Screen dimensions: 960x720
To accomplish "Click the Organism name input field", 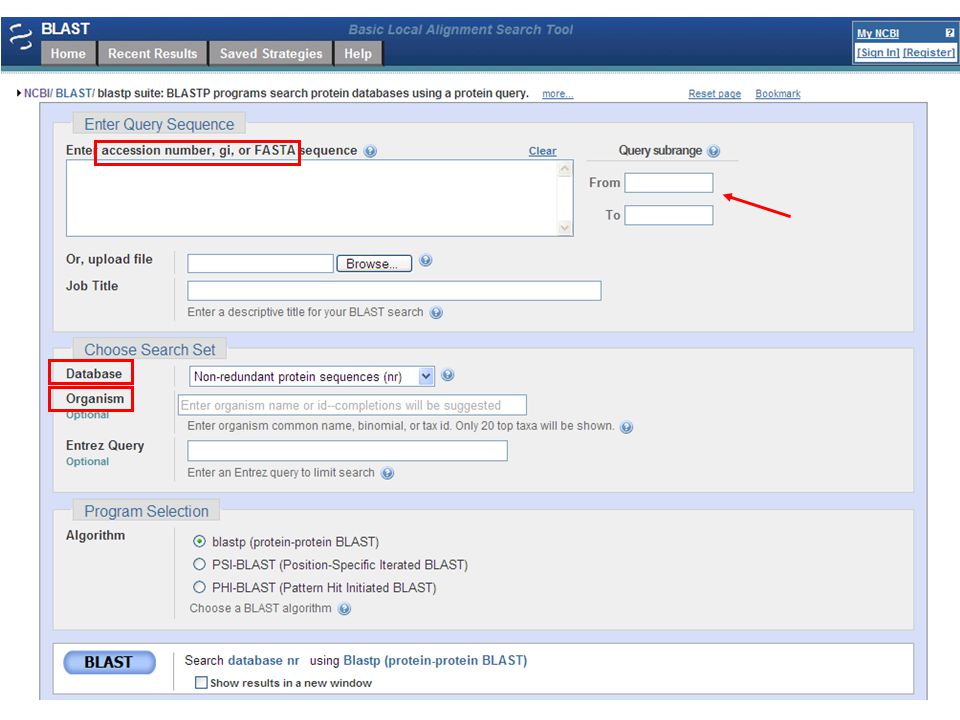I will pos(352,405).
